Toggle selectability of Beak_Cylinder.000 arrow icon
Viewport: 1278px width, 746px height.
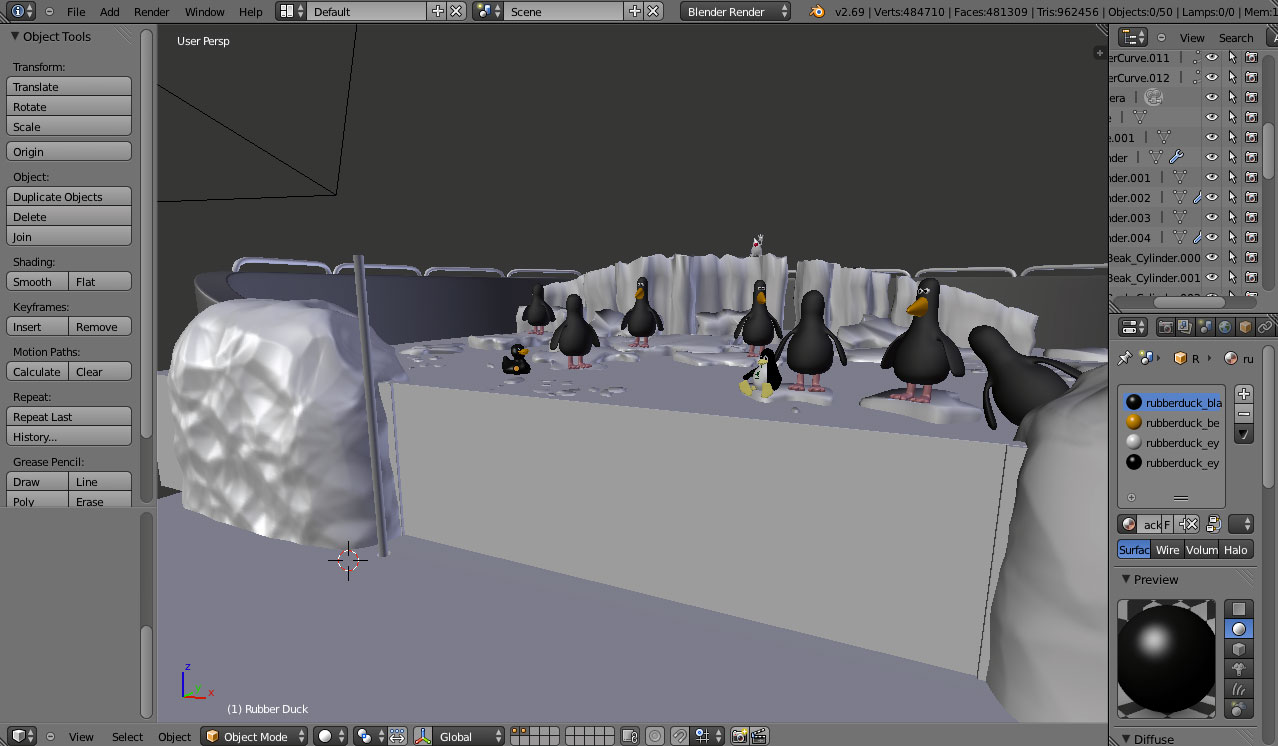[1232, 258]
